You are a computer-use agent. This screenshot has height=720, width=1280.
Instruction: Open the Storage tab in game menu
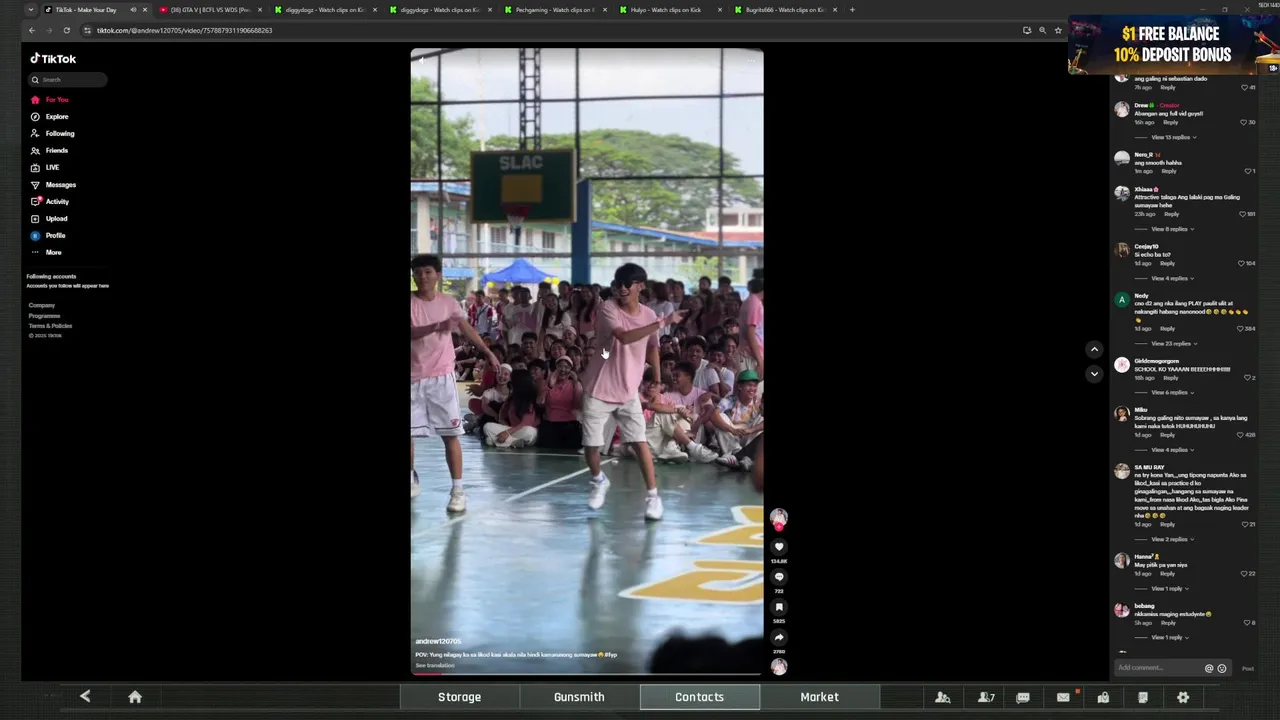pos(459,697)
